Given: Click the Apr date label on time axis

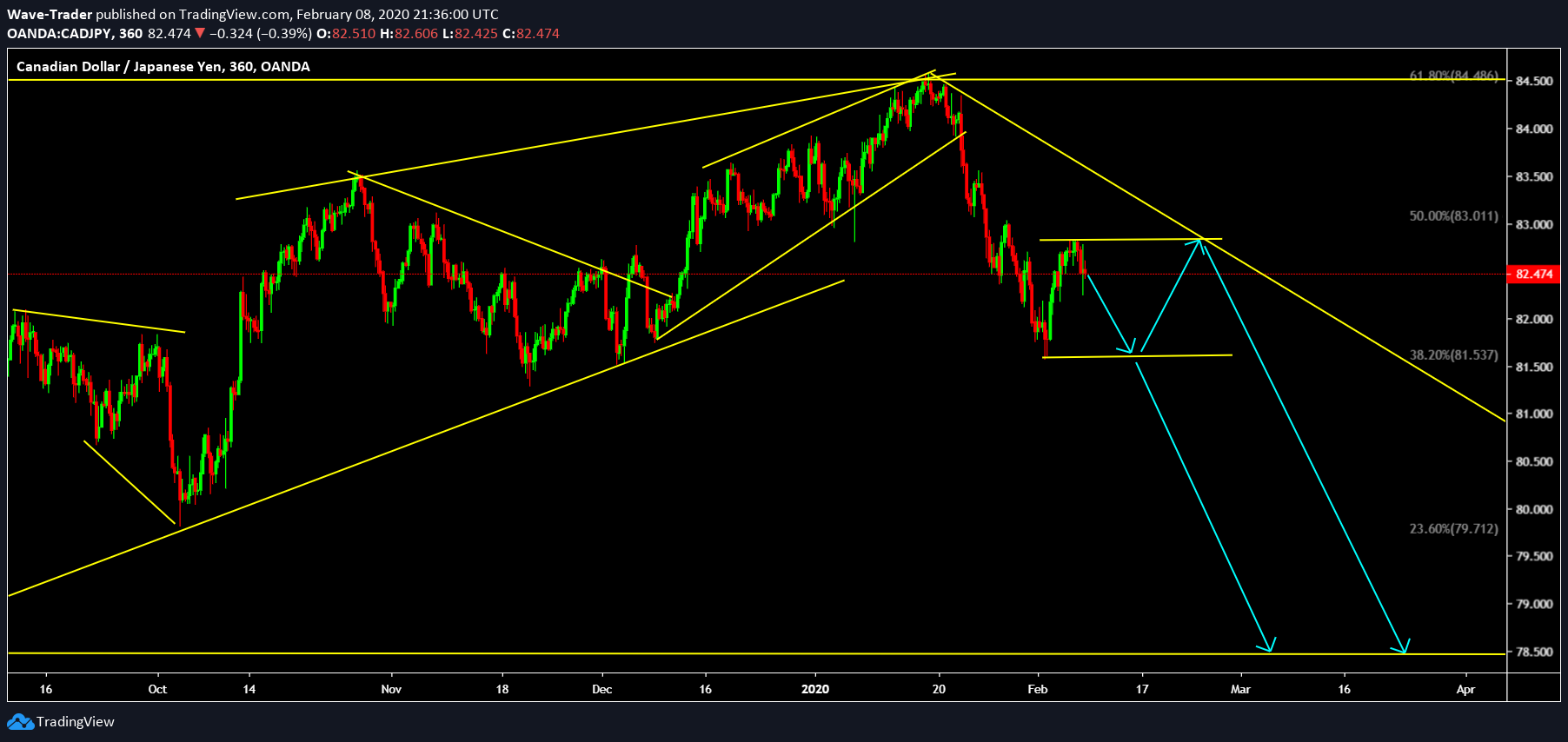Looking at the screenshot, I should coord(1465,689).
